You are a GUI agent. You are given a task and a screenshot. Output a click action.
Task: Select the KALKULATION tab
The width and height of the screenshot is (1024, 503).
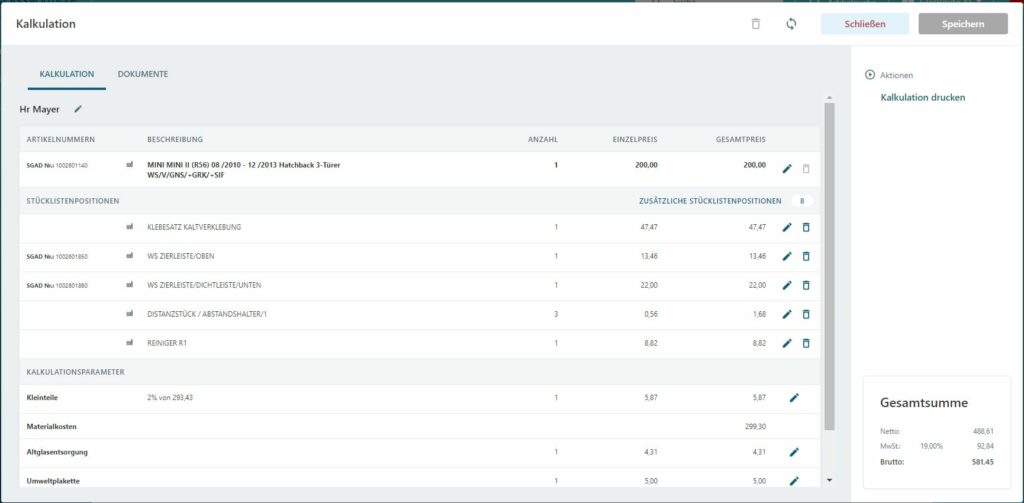(67, 75)
